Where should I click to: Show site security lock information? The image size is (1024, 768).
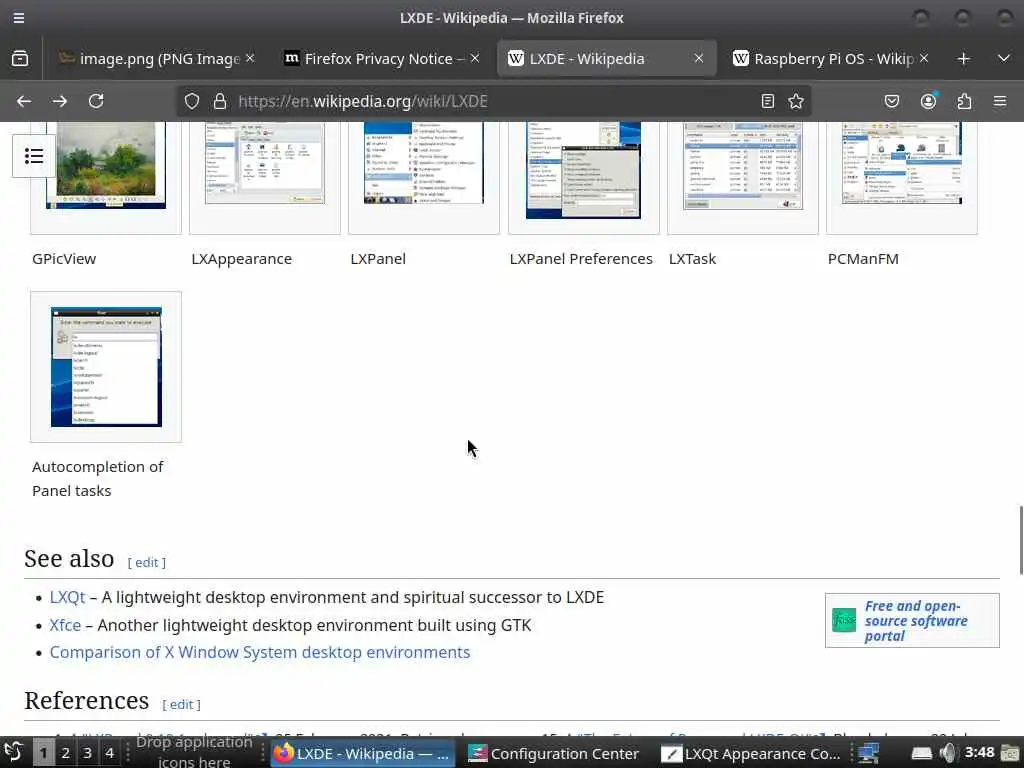[x=219, y=101]
